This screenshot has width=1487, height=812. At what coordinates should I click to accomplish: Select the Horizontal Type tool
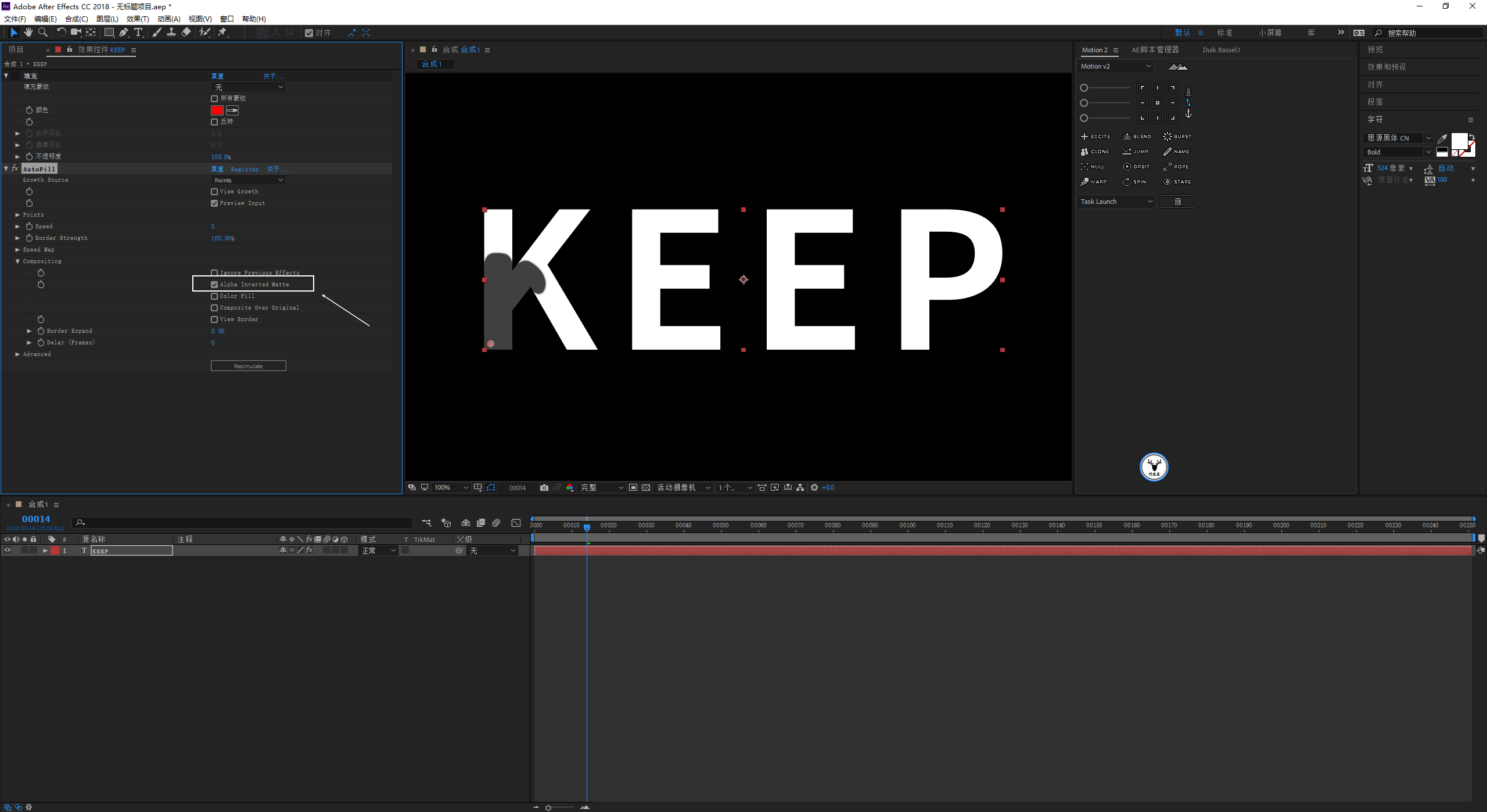tap(138, 33)
